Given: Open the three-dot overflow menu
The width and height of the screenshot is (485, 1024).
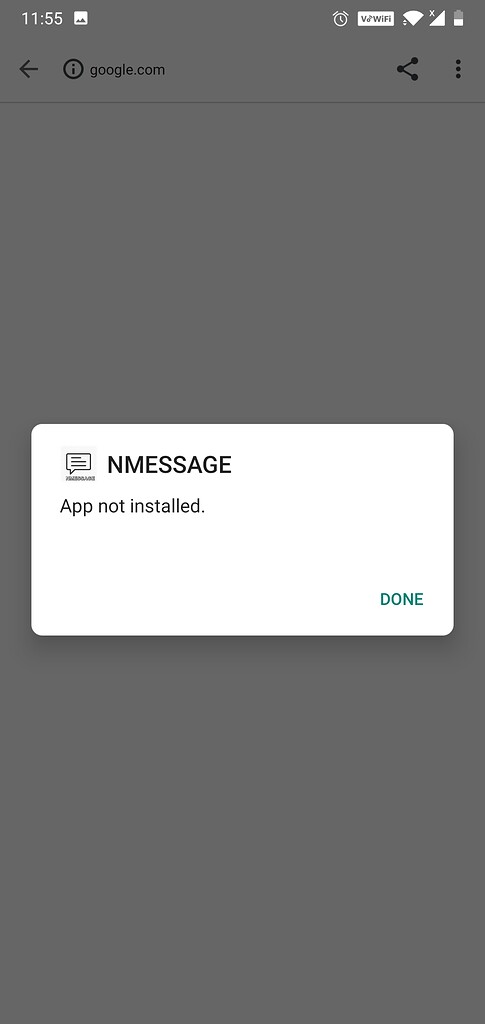Looking at the screenshot, I should click(x=458, y=69).
